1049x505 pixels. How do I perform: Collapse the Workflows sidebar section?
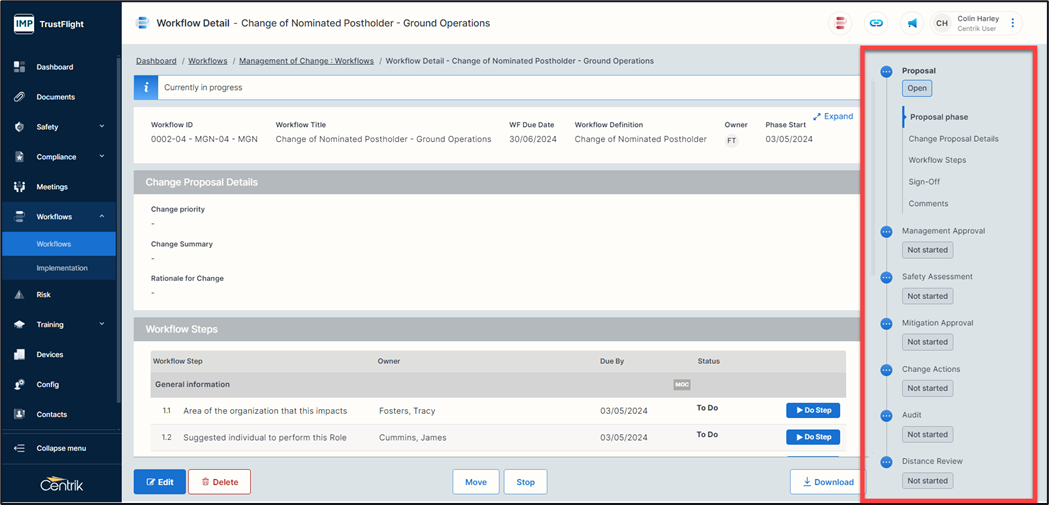[x=102, y=217]
